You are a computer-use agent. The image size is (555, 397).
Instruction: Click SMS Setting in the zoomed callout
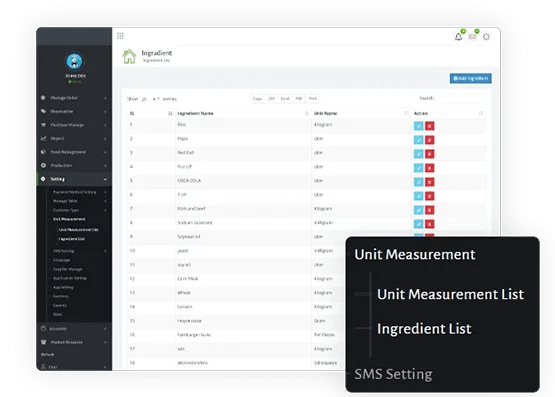point(393,374)
